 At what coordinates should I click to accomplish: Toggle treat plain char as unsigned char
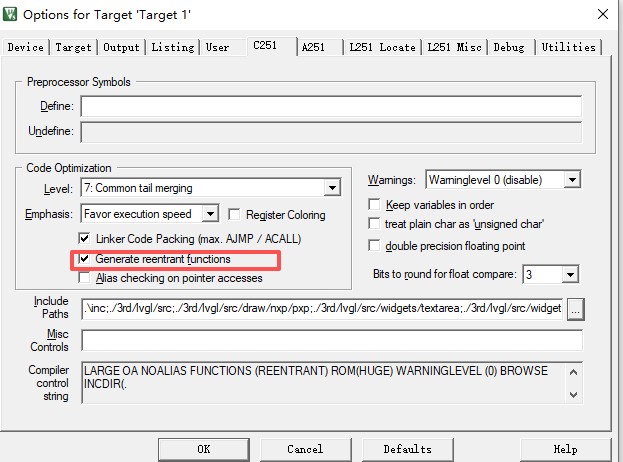point(375,223)
